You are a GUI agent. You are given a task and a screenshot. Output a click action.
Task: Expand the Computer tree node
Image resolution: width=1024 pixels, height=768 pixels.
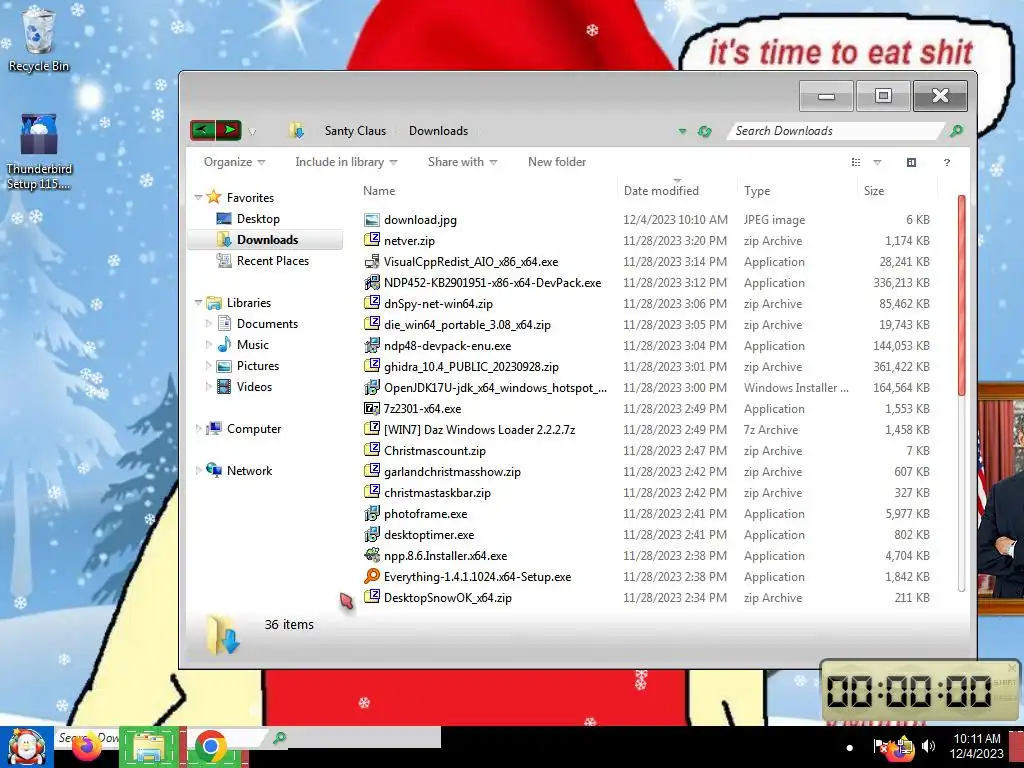[x=198, y=429]
